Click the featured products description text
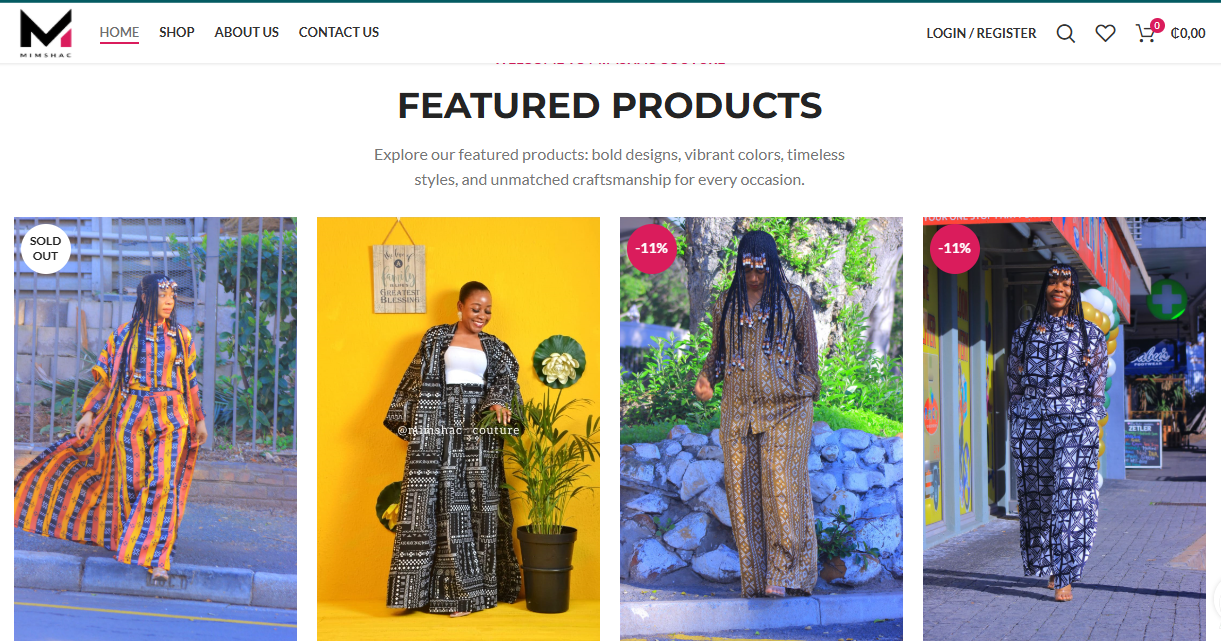 pos(610,167)
